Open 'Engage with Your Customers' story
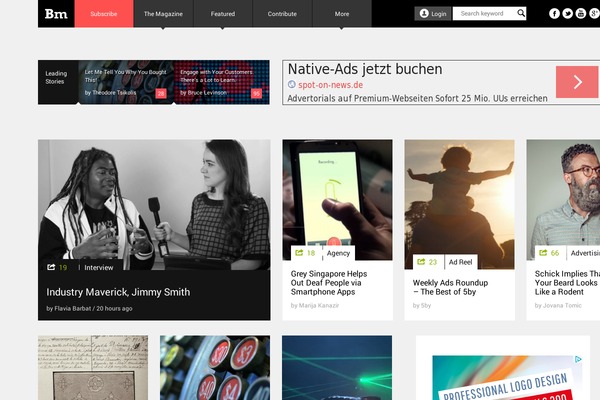Viewport: 600px width, 400px height. tap(217, 76)
